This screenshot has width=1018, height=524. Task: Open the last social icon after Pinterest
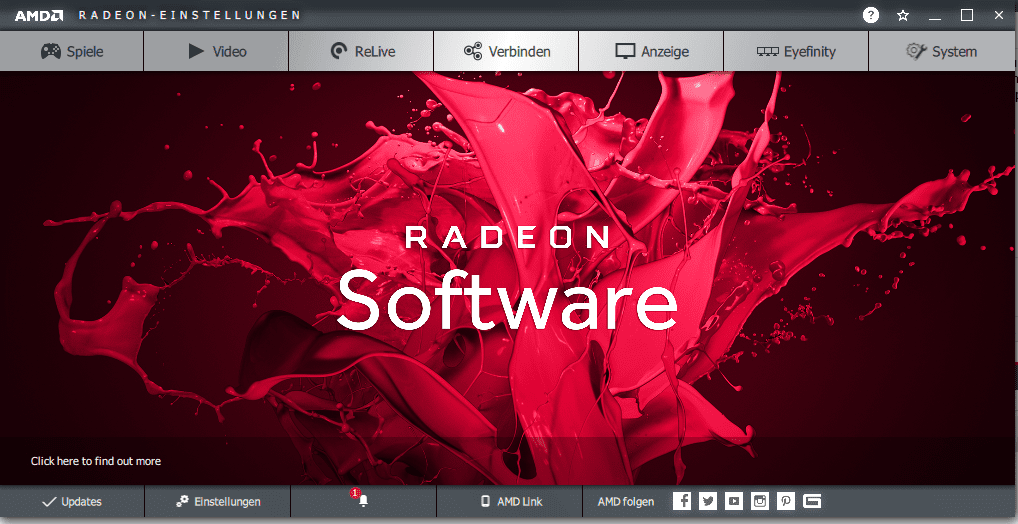tap(812, 501)
